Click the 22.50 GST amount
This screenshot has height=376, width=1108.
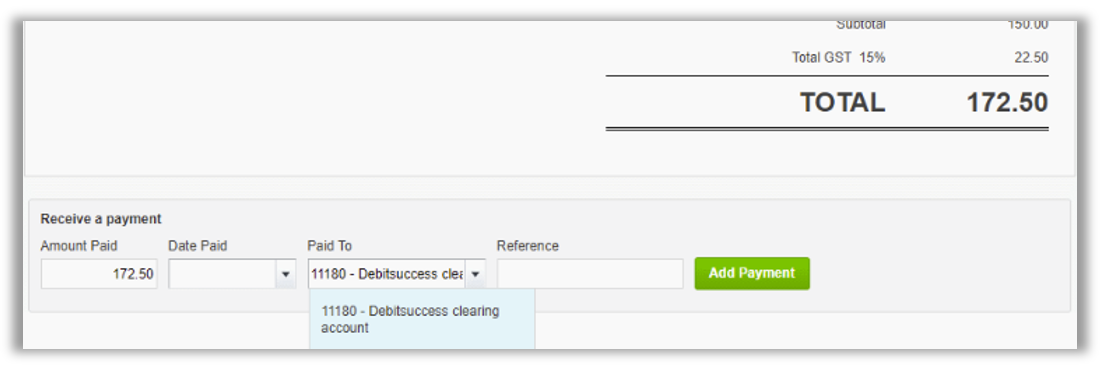pyautogui.click(x=1031, y=58)
